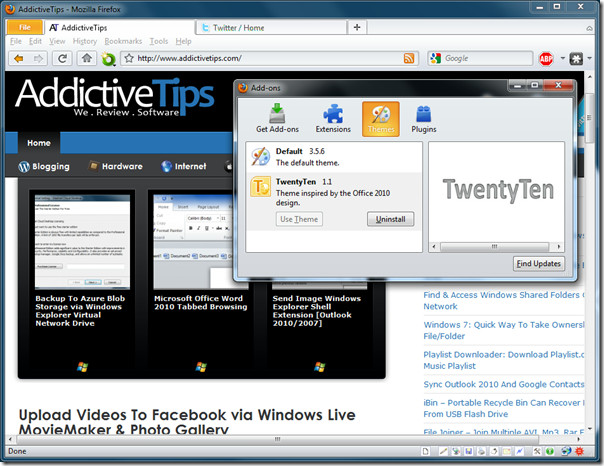604x466 pixels.
Task: Click Uninstall for TwentyTen theme
Action: pyautogui.click(x=391, y=219)
